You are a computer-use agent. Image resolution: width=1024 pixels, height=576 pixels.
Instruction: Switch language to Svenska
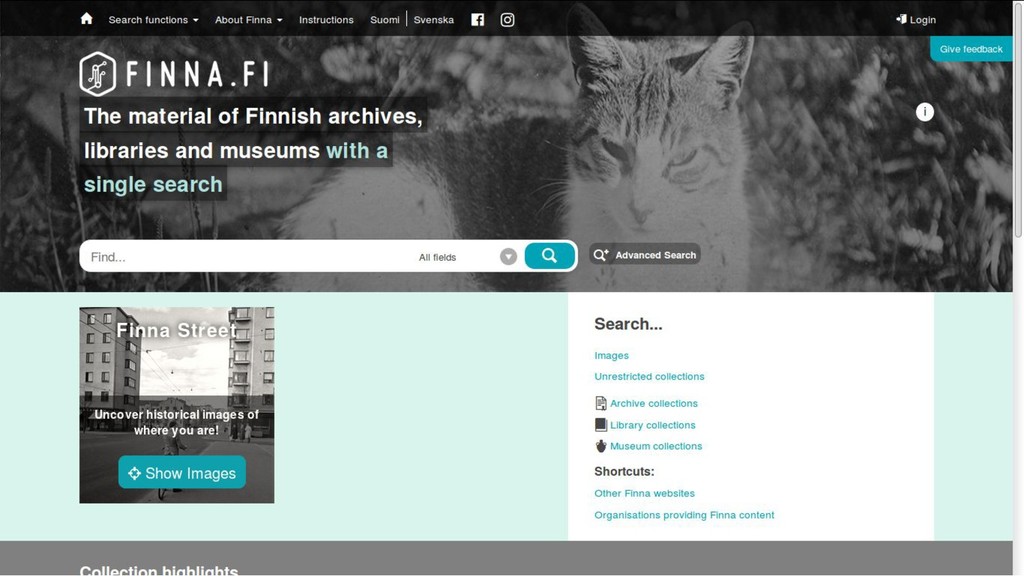pyautogui.click(x=434, y=20)
